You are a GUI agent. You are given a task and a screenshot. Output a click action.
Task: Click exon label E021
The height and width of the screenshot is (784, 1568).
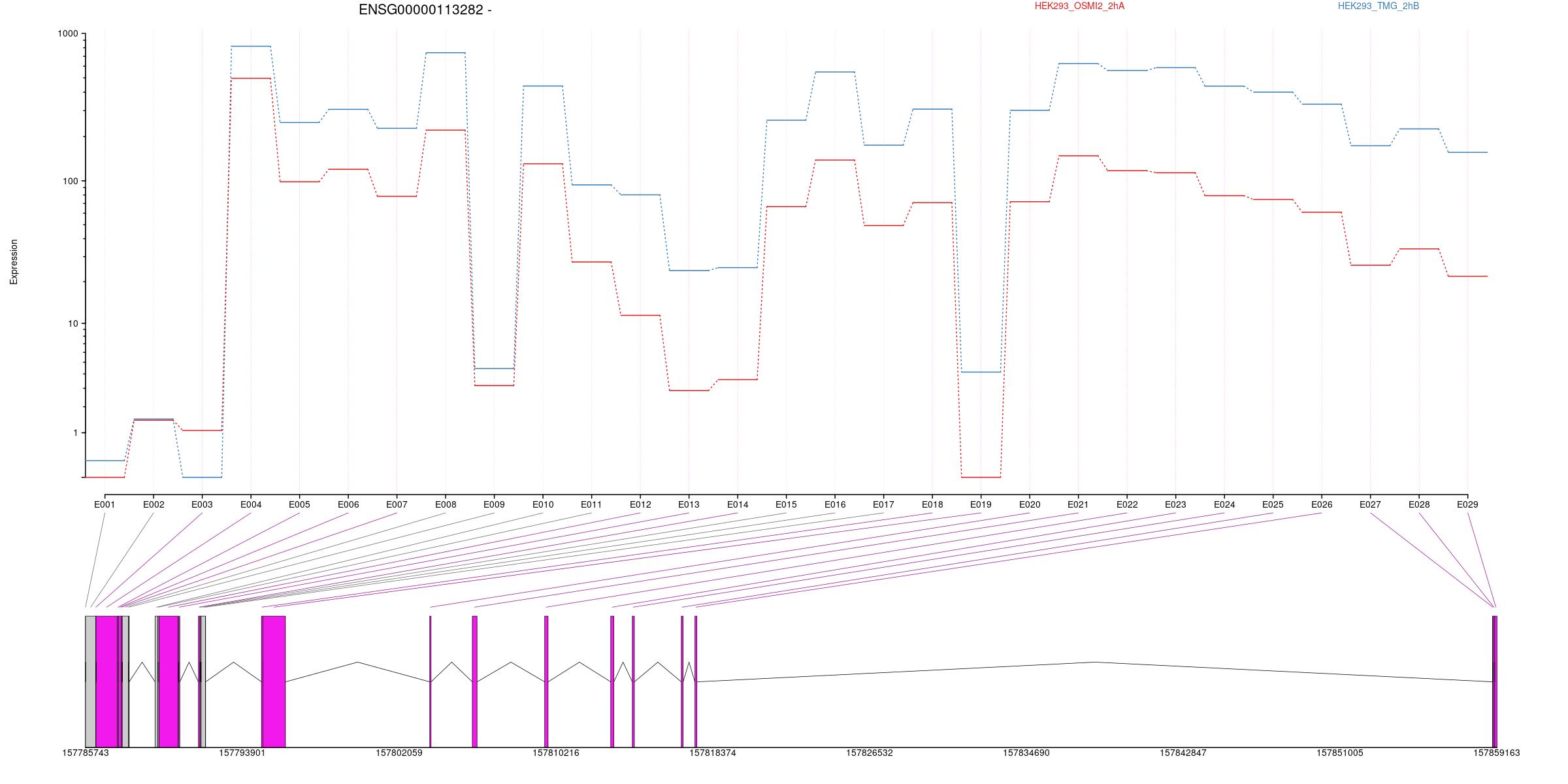(1078, 504)
